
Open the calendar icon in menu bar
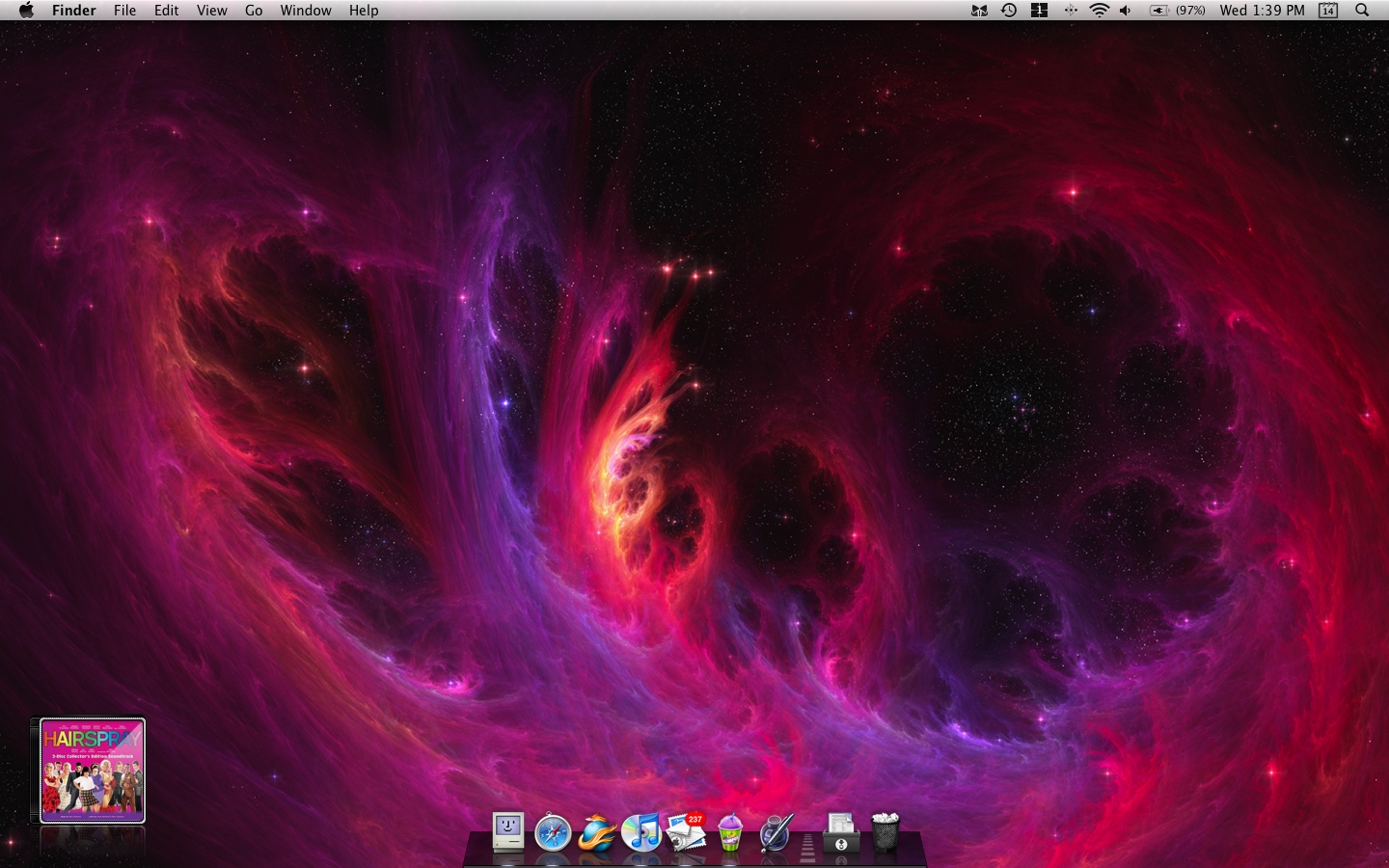[1328, 11]
